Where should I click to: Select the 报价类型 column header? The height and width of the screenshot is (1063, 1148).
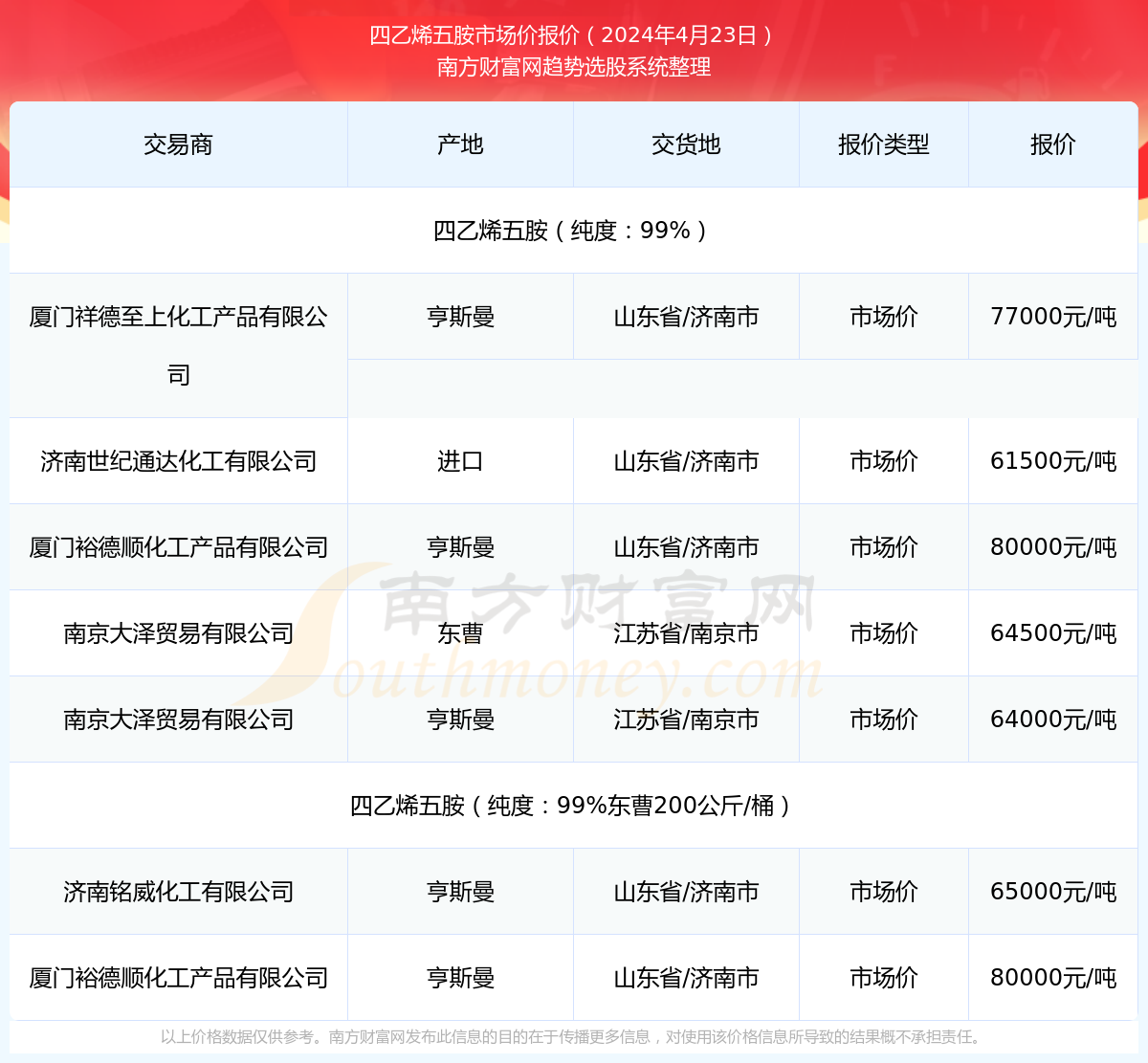coord(884,144)
